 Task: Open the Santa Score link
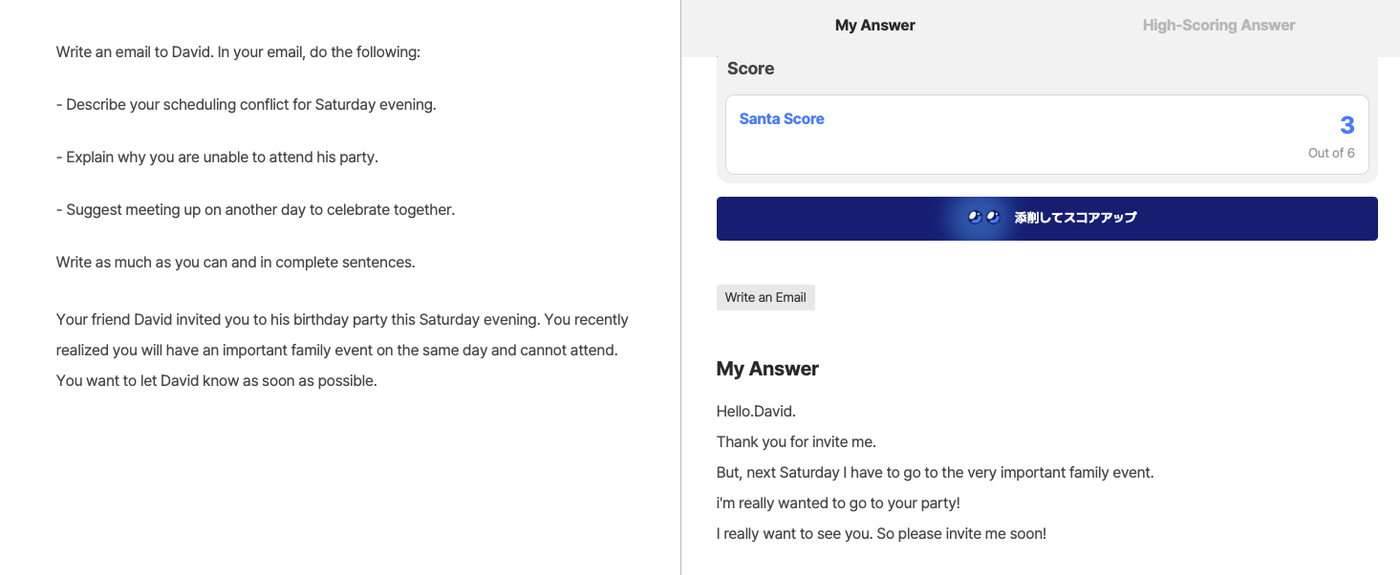pyautogui.click(x=782, y=118)
